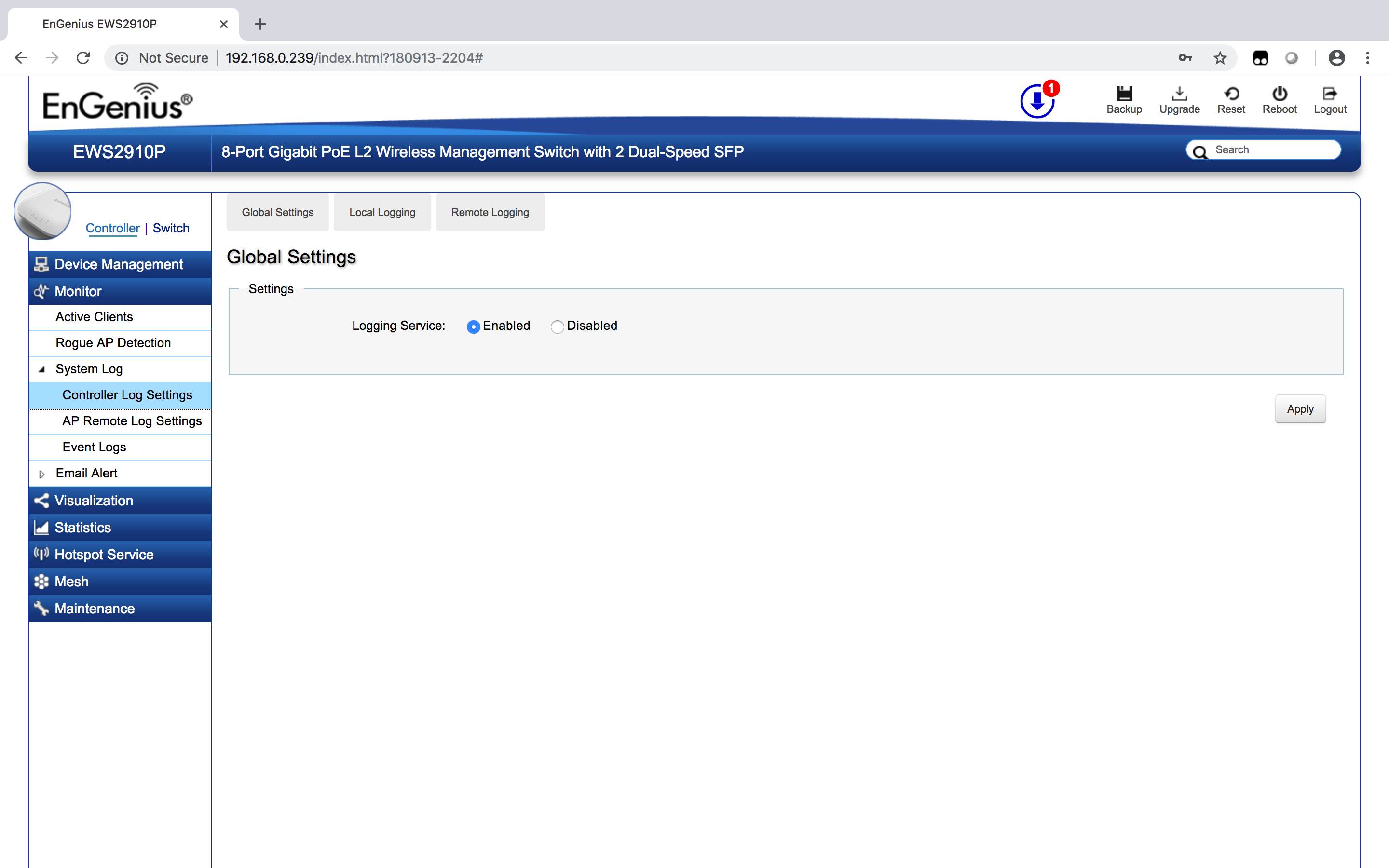Click the saved password key icon
The image size is (1389, 868).
[1185, 58]
